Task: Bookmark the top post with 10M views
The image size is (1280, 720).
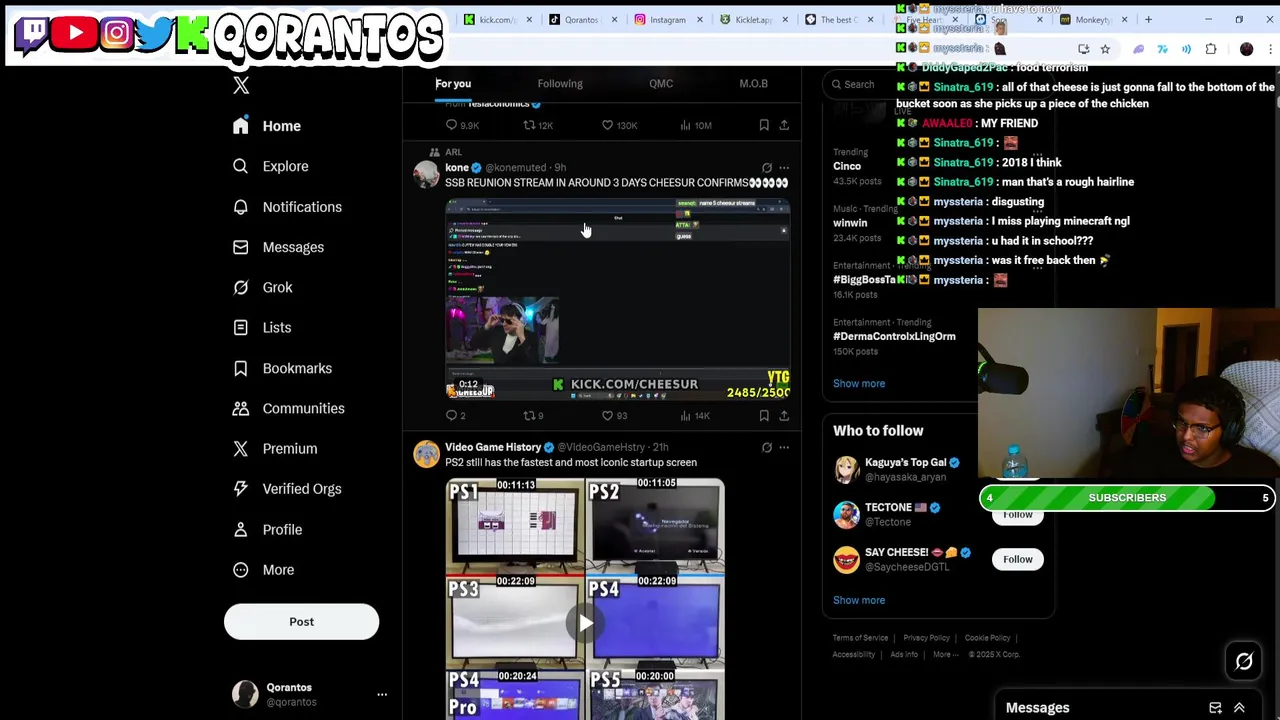Action: pos(764,126)
